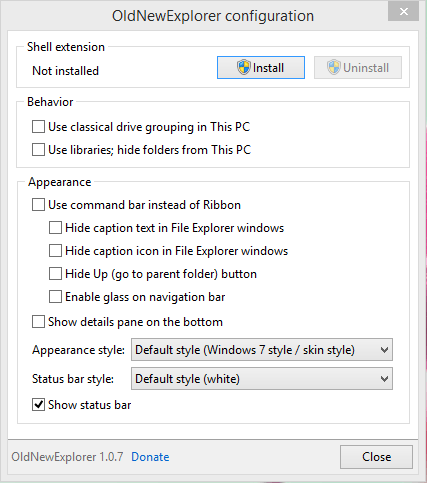Check Hide caption icon in File Explorer
Viewport: 427px width, 483px height.
tap(55, 251)
